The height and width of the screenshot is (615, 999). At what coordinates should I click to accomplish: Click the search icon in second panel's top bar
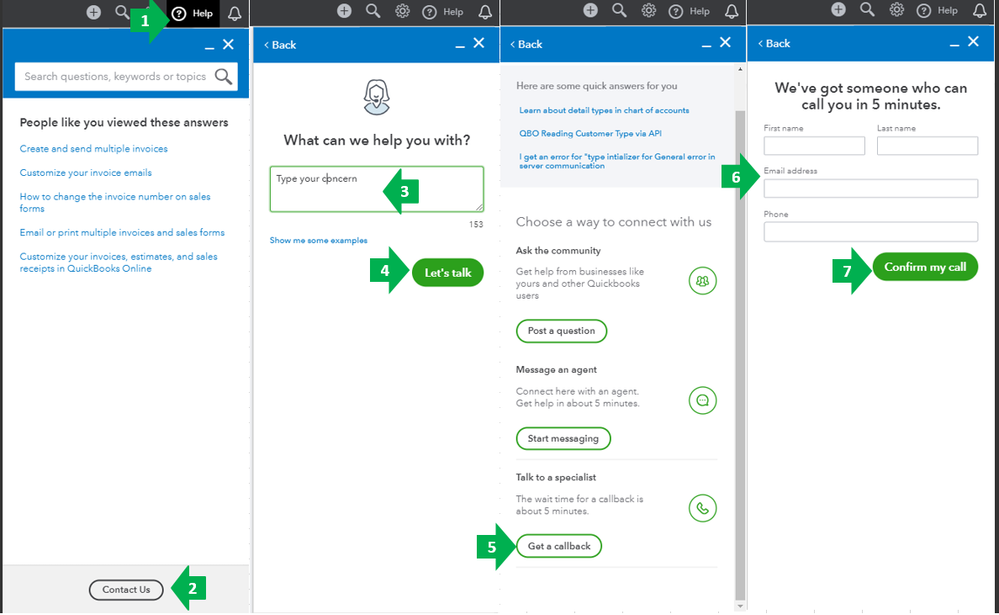(x=373, y=11)
